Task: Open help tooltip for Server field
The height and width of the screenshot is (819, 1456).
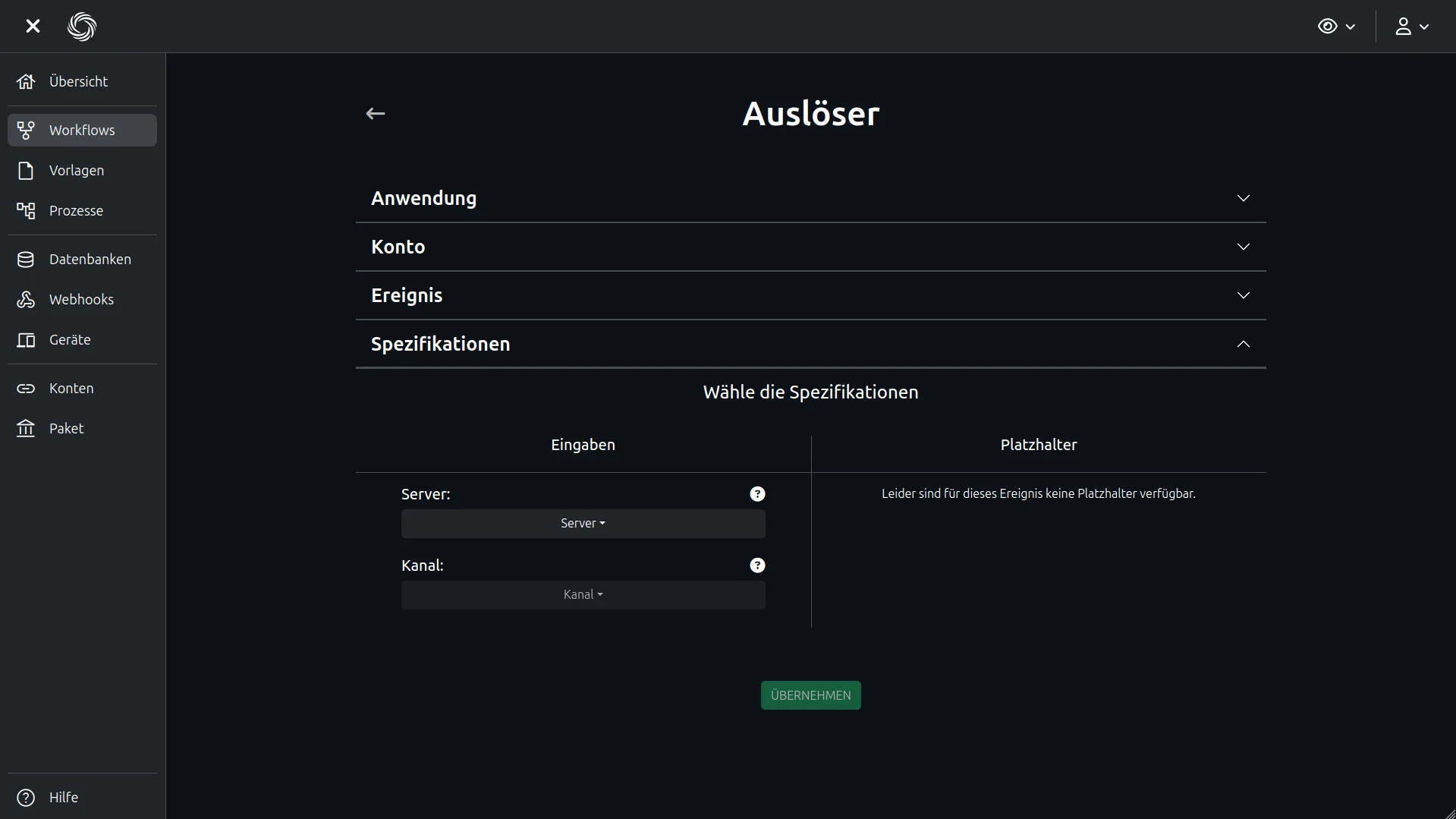Action: pos(757,494)
